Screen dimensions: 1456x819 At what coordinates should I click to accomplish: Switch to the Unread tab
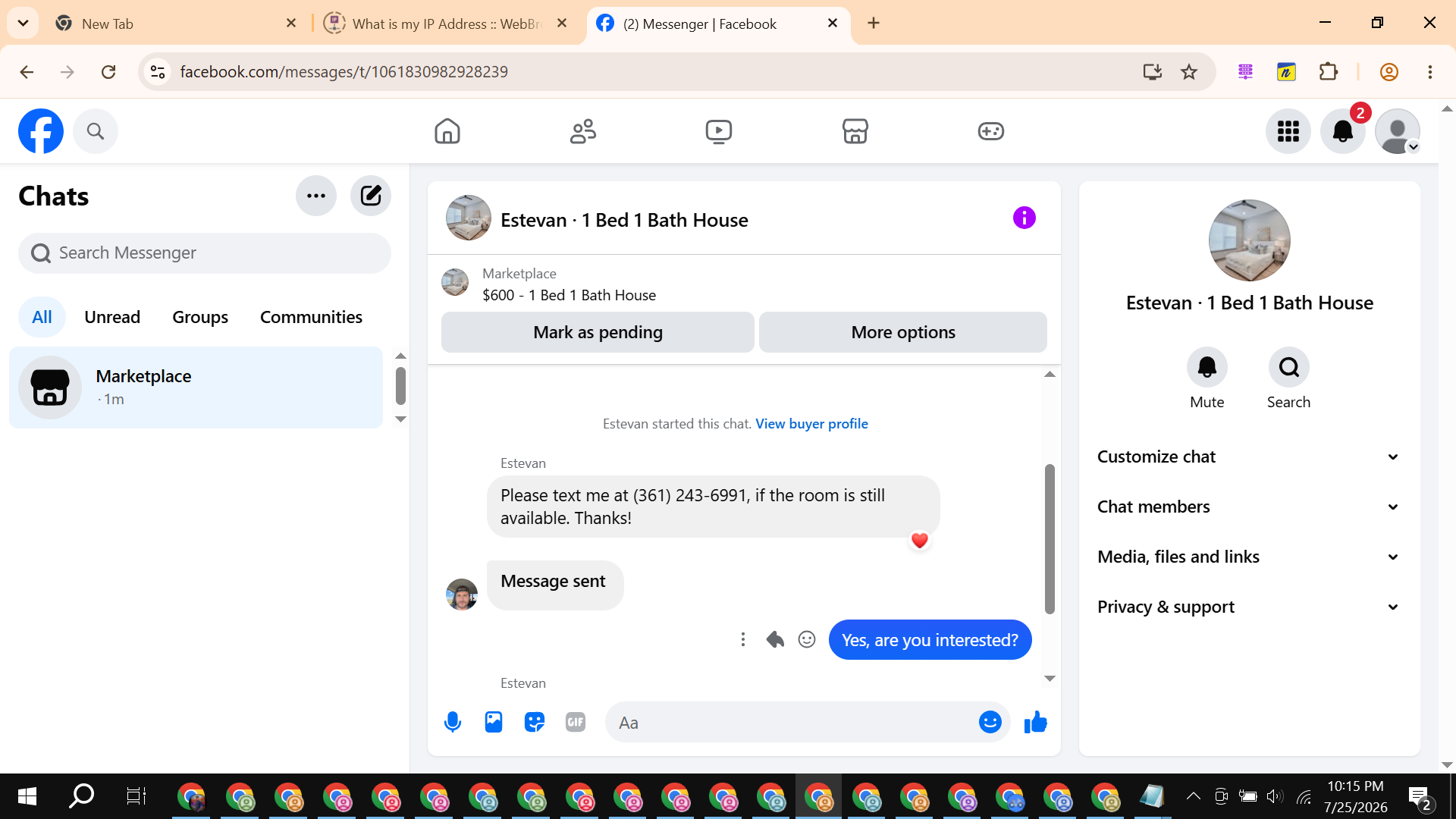(x=112, y=317)
